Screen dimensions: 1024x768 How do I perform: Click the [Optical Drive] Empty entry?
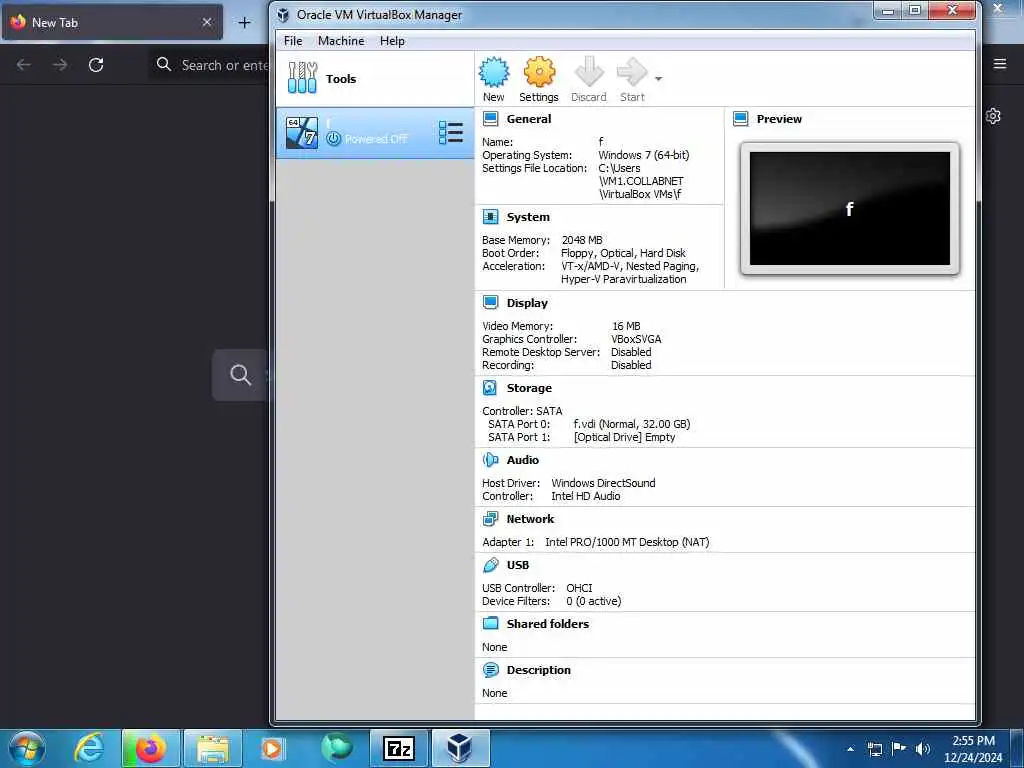pos(624,437)
